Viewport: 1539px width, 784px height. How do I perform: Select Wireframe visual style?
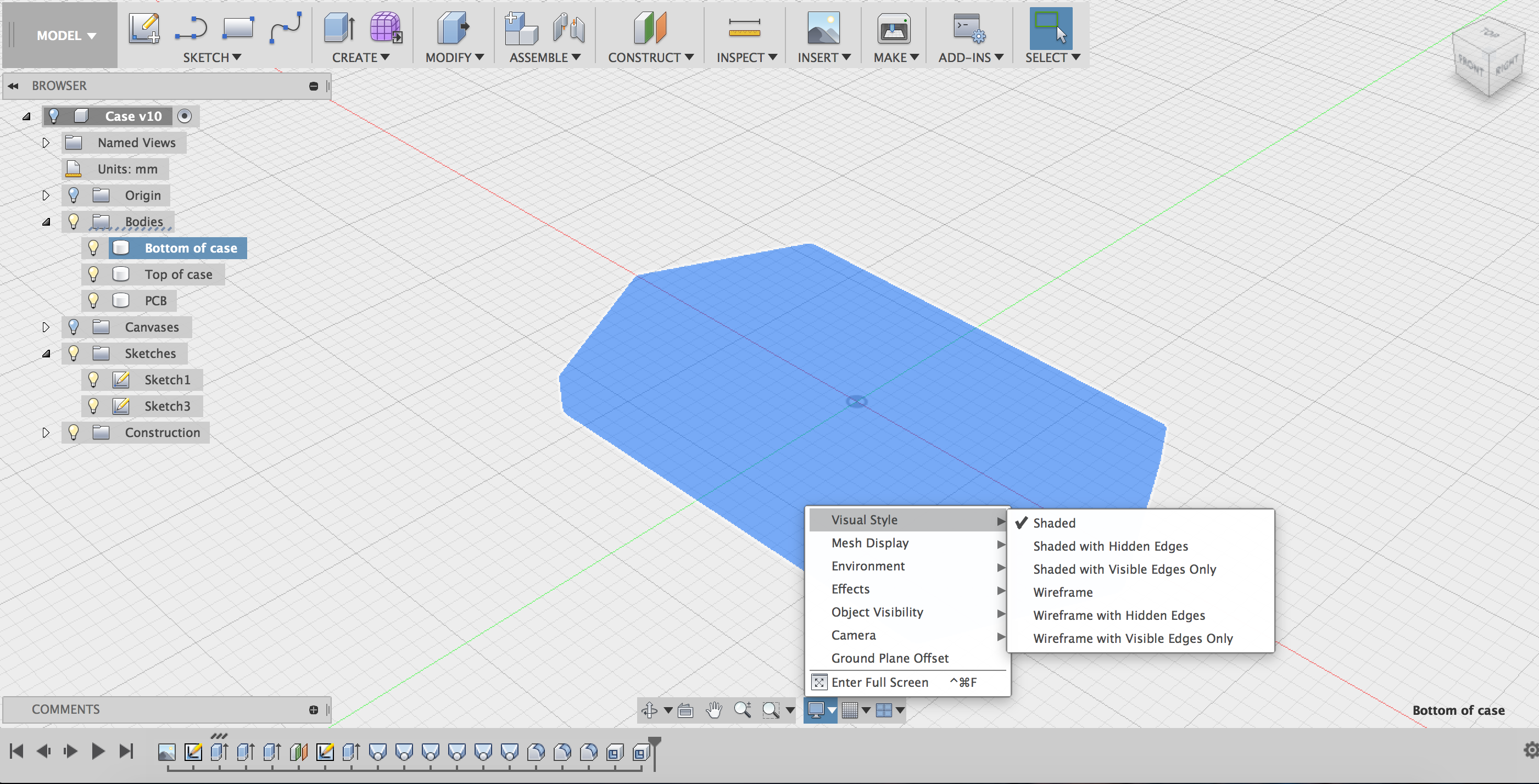point(1063,592)
